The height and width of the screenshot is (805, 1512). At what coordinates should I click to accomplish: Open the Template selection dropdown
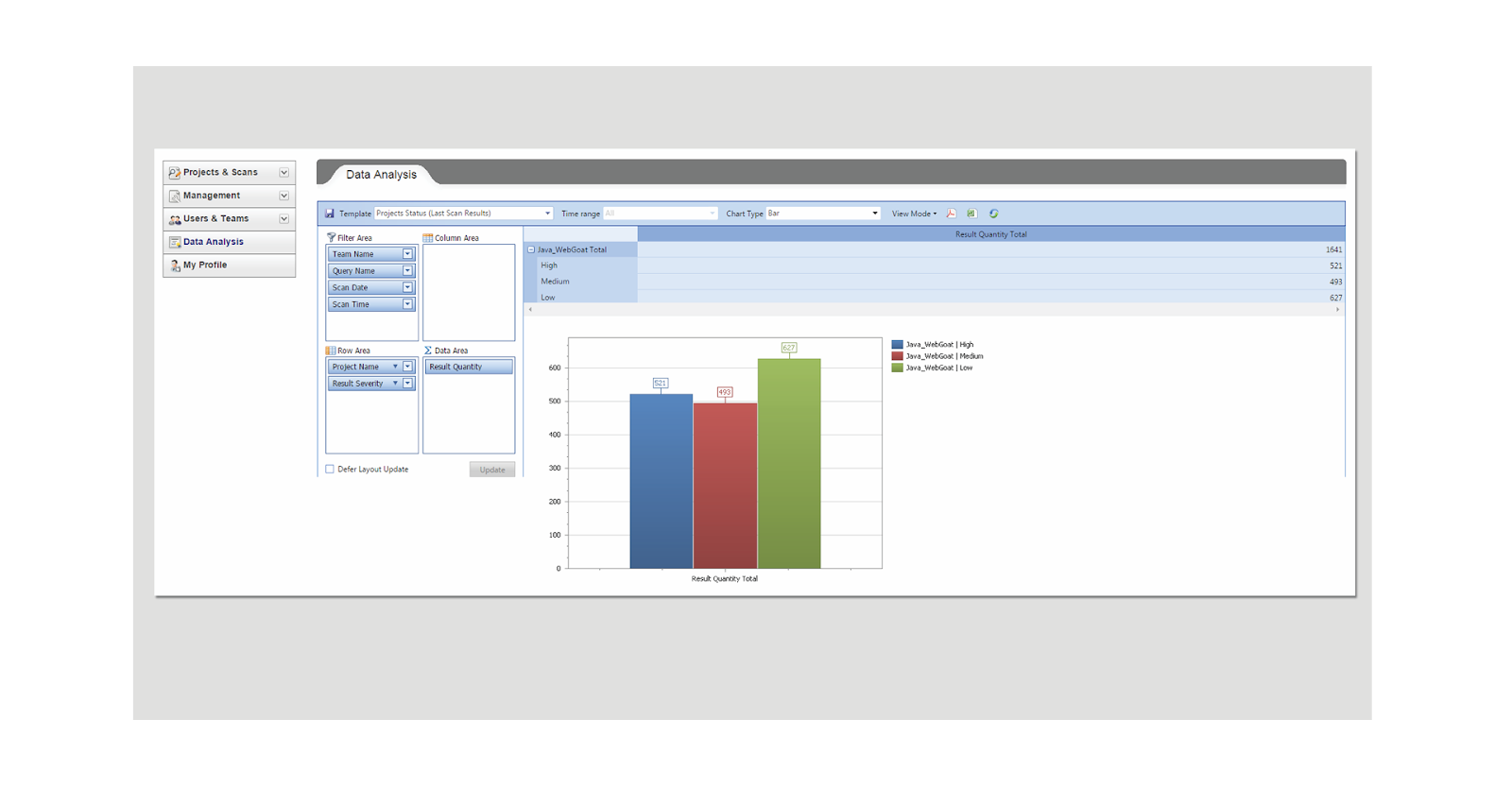[x=547, y=214]
